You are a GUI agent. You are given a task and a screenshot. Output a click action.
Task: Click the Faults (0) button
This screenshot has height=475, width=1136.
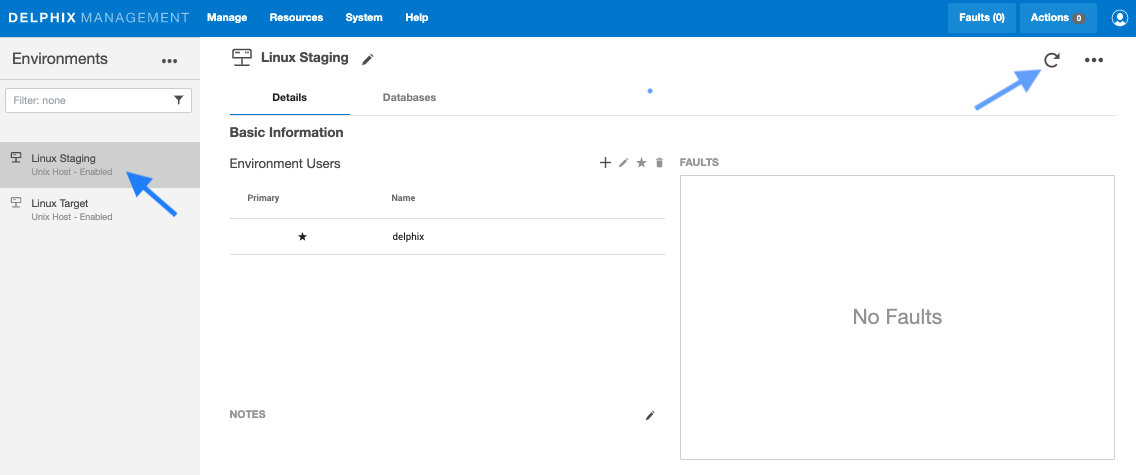[x=981, y=18]
